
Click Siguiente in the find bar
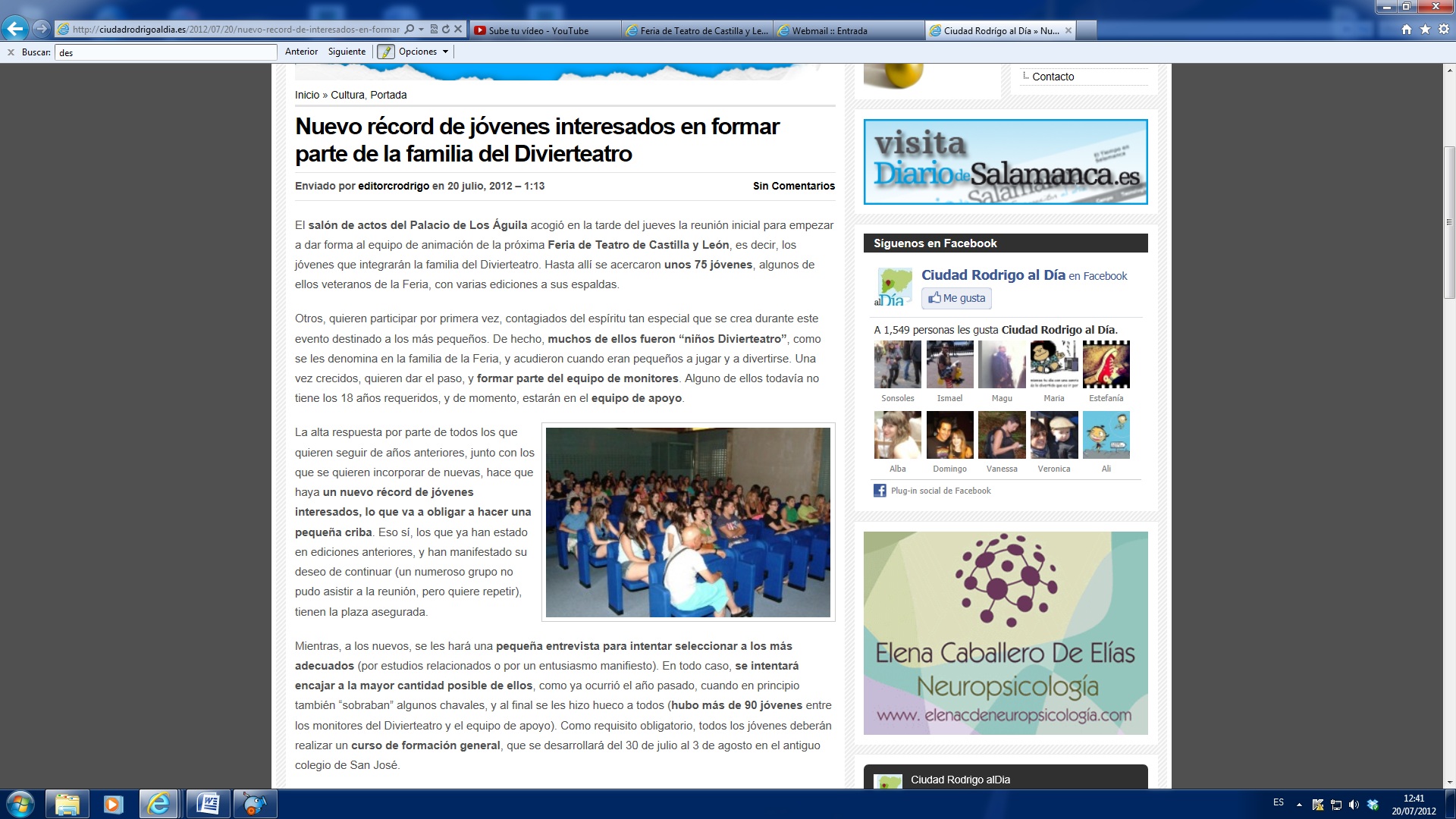(x=347, y=52)
